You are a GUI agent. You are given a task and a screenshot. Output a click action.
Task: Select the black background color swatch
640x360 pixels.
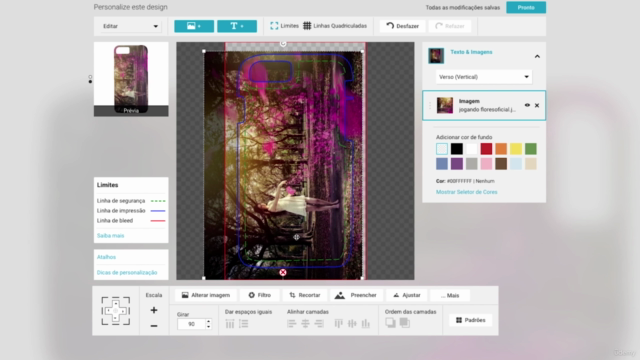[457, 149]
